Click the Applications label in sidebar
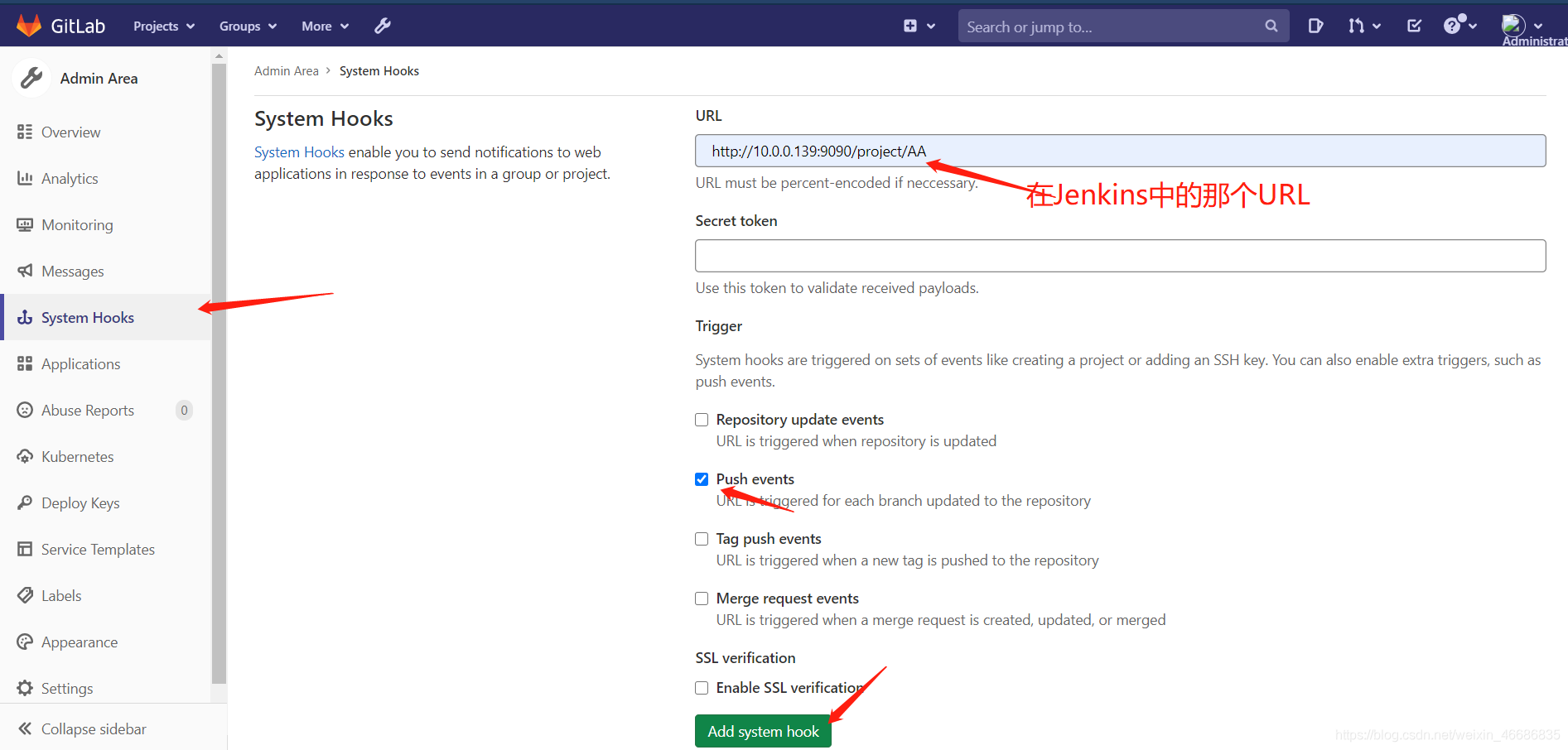The height and width of the screenshot is (750, 1568). [80, 364]
